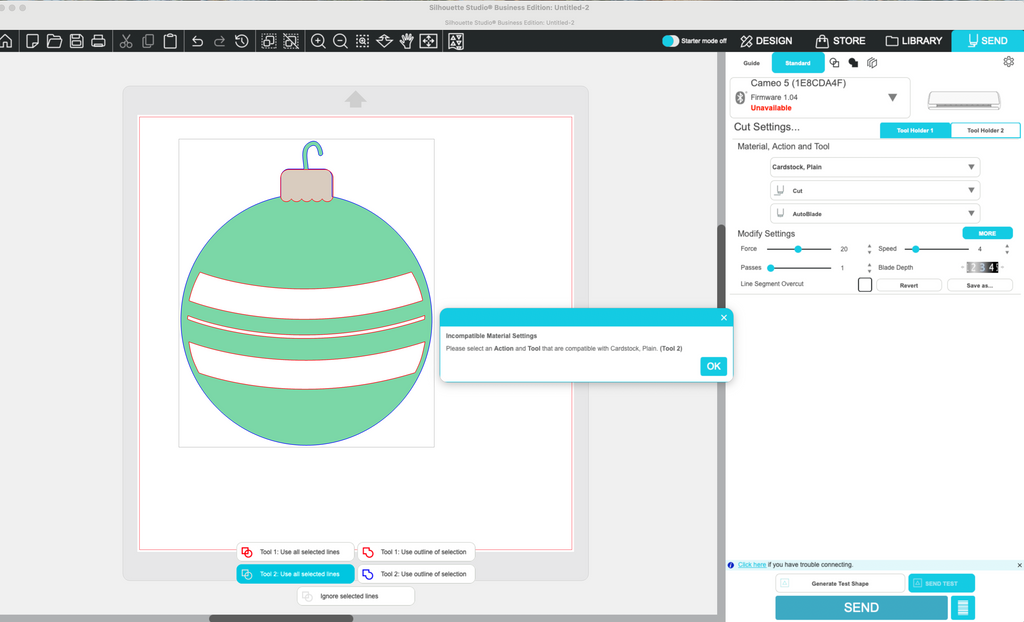Image resolution: width=1024 pixels, height=622 pixels.
Task: Save the document with the disk icon
Action: tap(76, 41)
